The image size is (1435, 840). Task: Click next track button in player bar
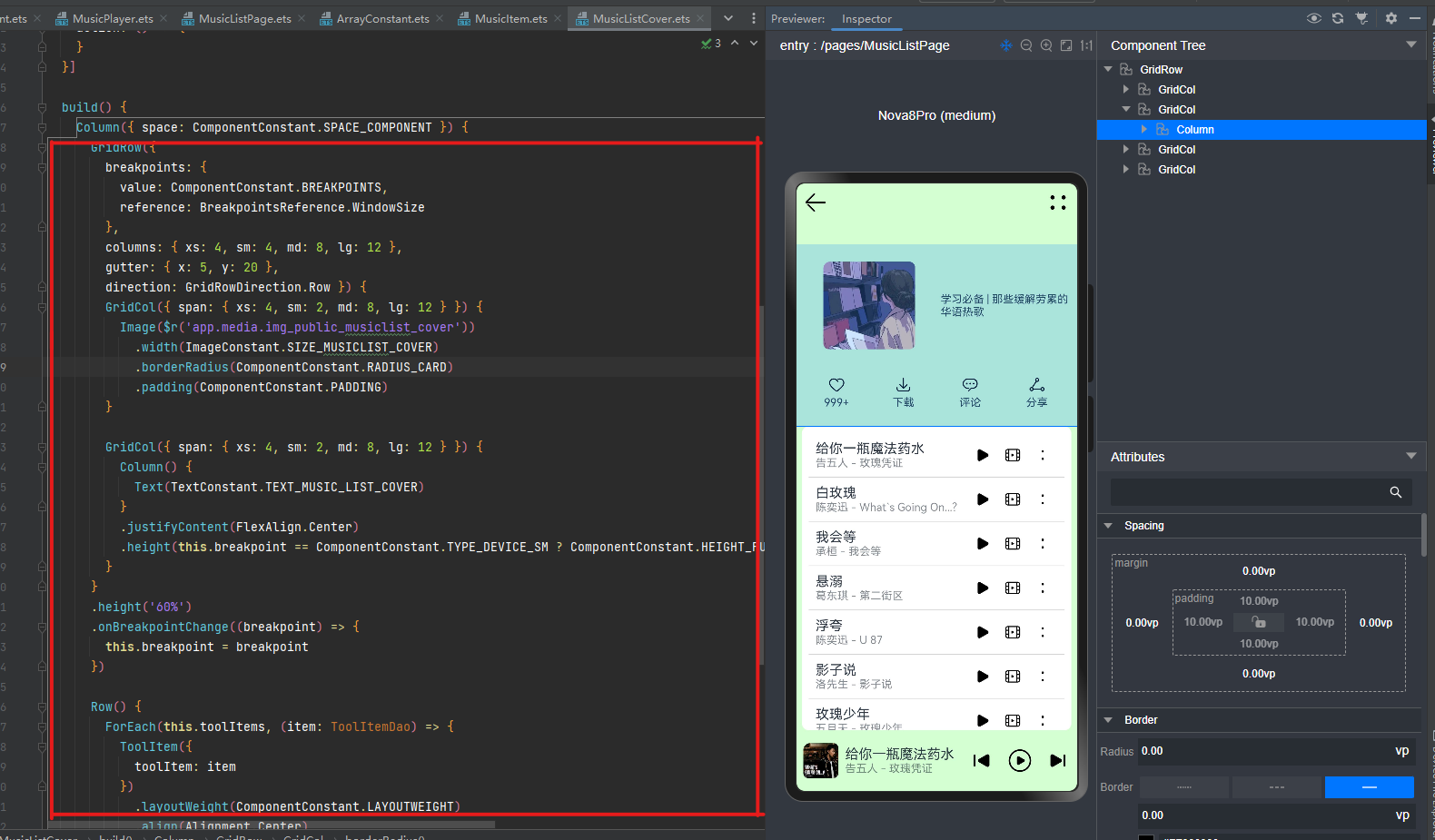[x=1058, y=761]
